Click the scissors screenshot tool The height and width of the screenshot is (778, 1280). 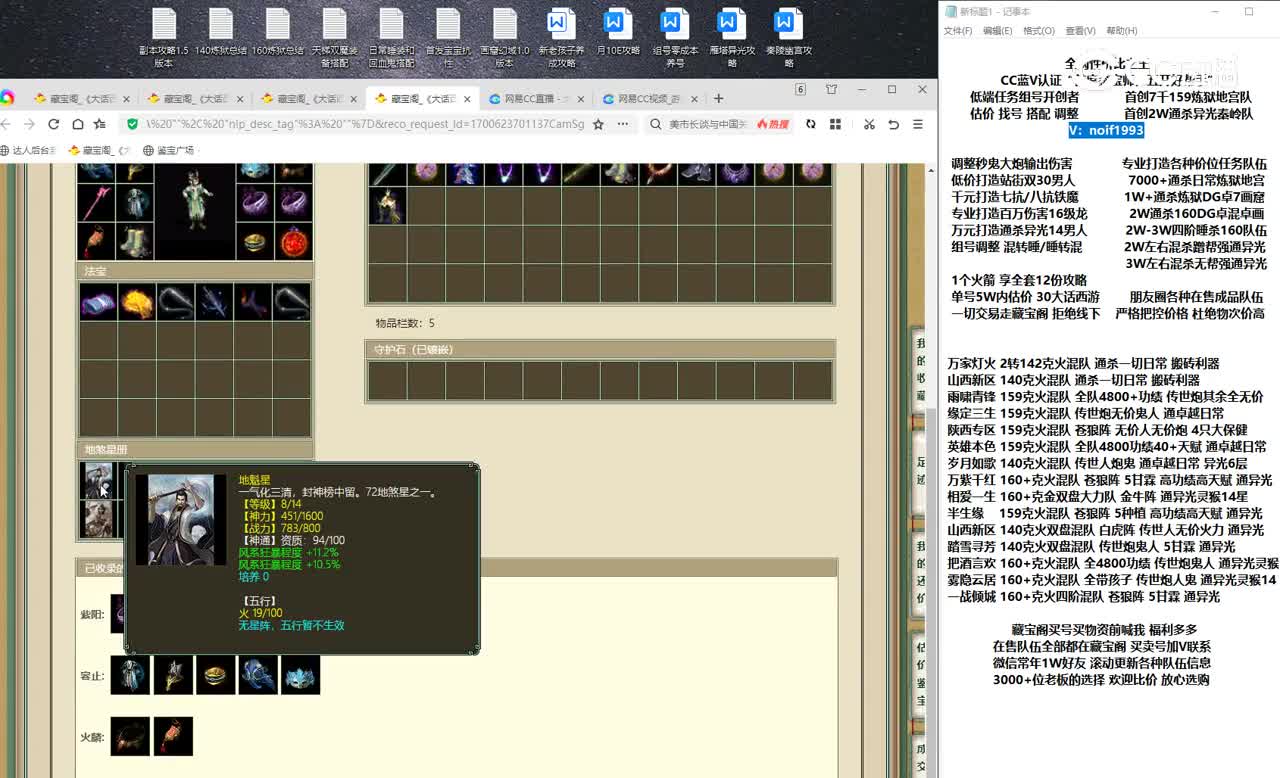point(869,124)
